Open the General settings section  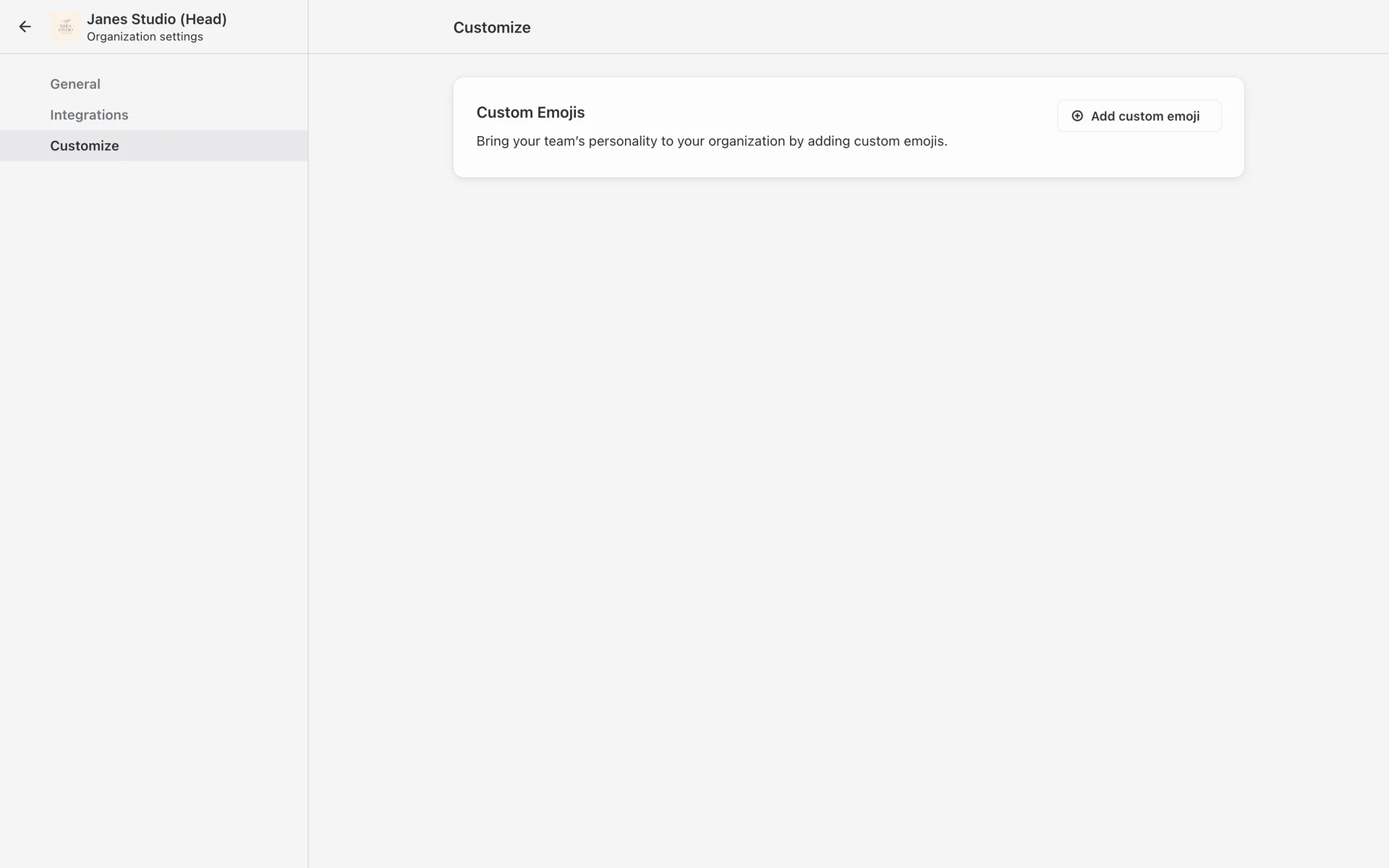(75, 84)
